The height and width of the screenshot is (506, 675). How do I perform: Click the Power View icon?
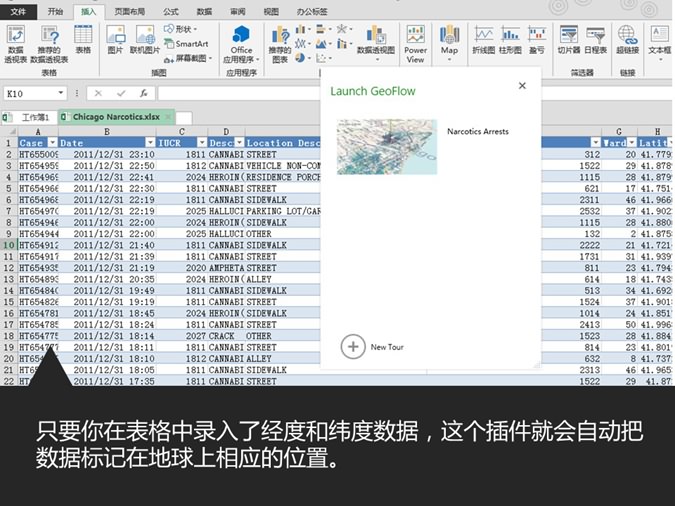click(415, 40)
